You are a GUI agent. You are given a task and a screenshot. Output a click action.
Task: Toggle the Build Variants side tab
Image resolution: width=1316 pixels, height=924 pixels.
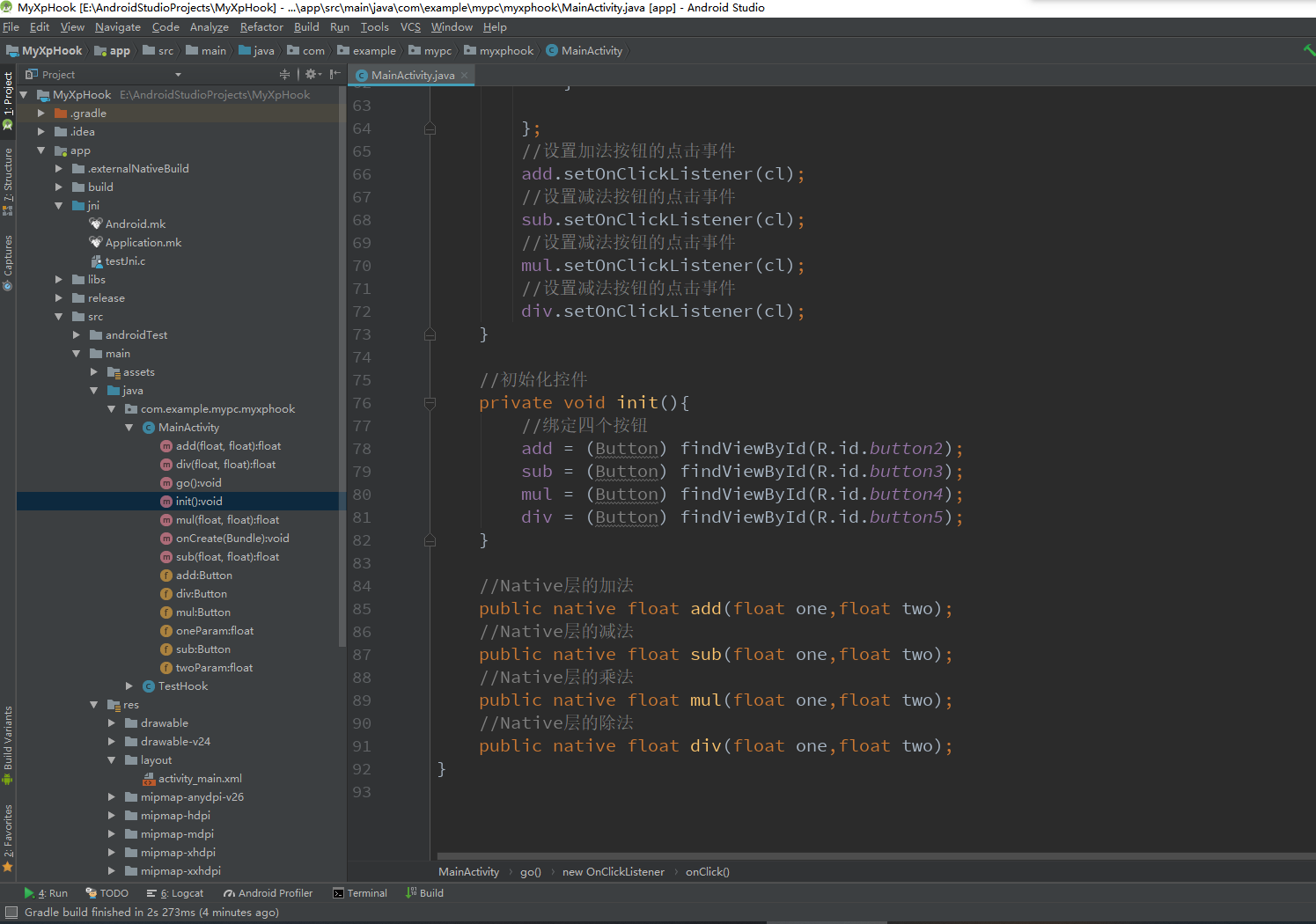pos(8,744)
